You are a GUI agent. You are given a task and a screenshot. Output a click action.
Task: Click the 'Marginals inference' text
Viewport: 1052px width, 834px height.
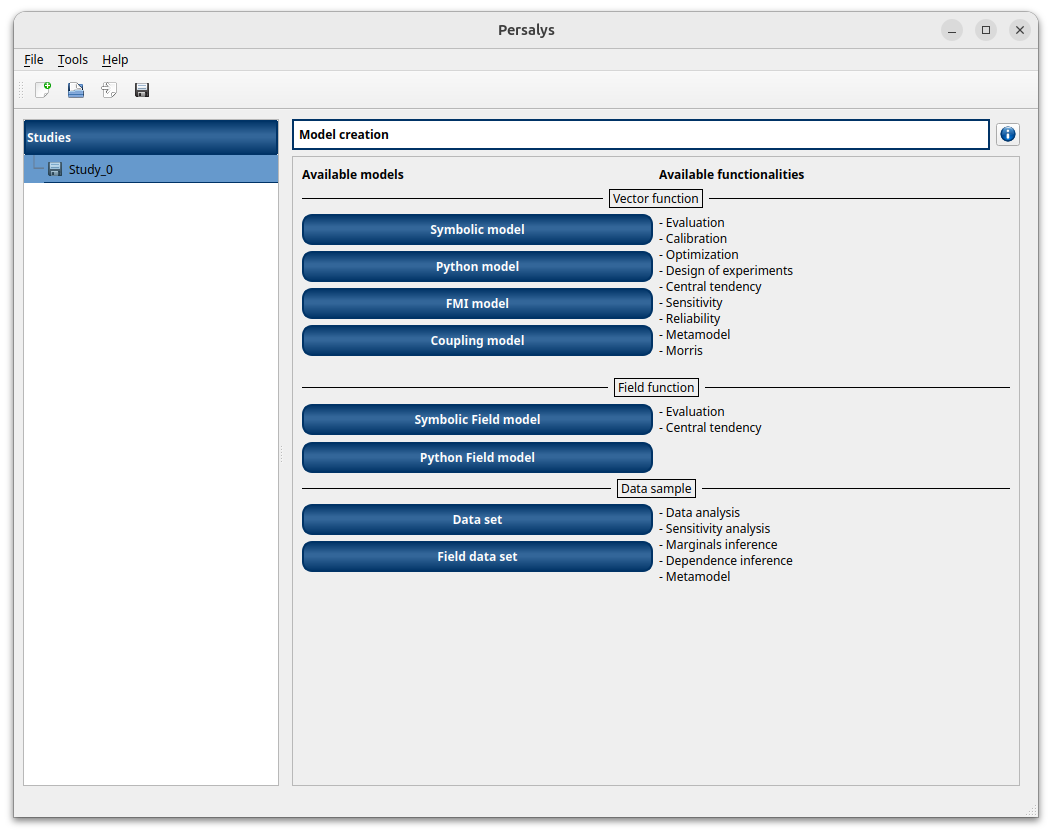(x=721, y=544)
